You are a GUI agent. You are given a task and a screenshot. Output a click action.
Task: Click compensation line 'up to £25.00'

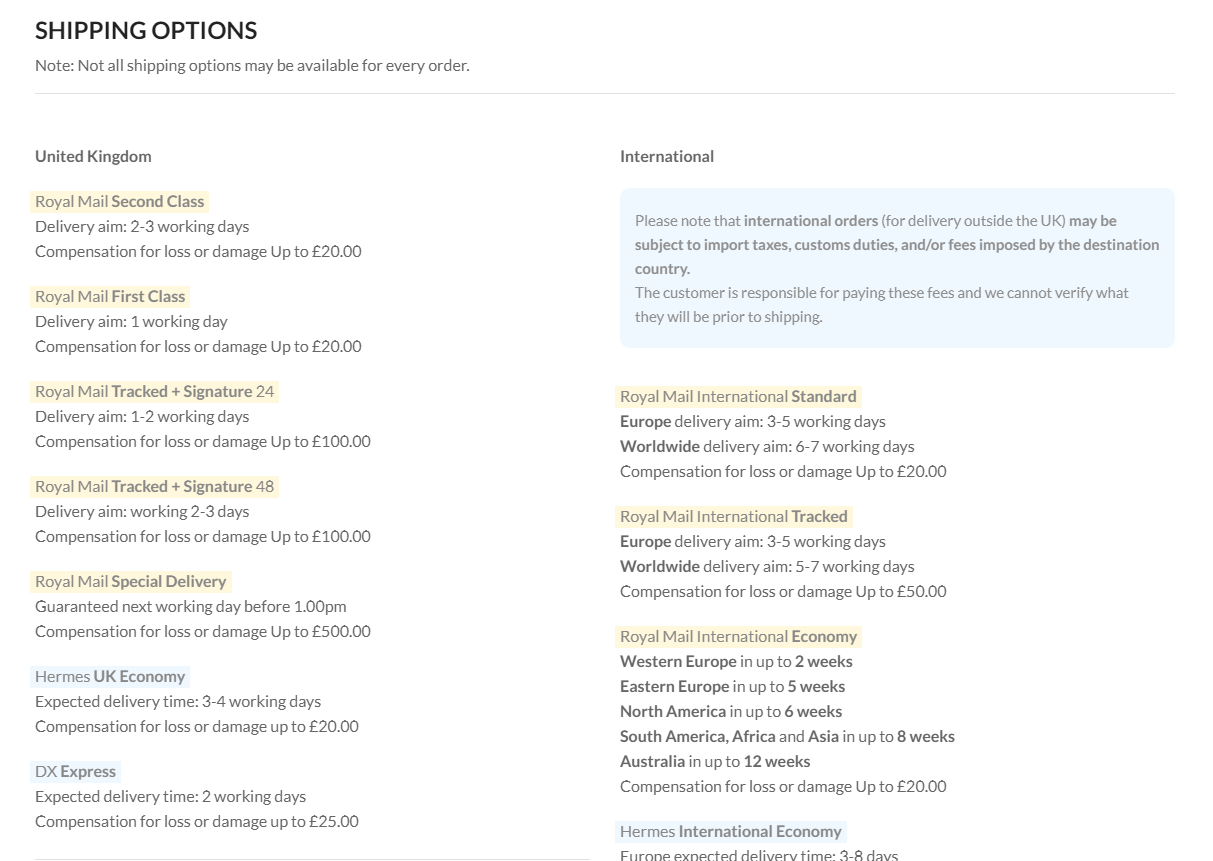(197, 821)
